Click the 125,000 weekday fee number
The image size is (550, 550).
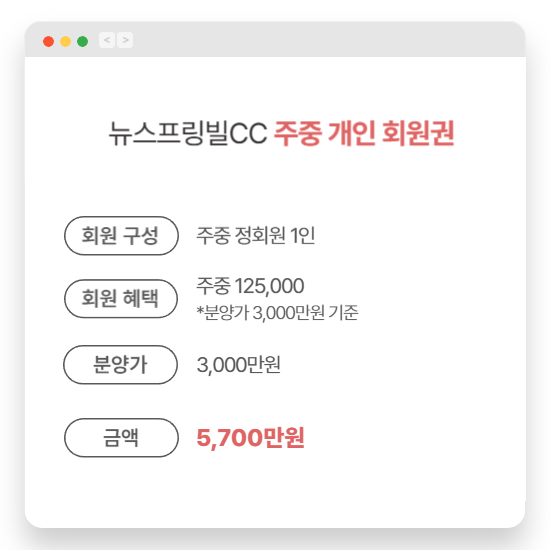pyautogui.click(x=269, y=286)
